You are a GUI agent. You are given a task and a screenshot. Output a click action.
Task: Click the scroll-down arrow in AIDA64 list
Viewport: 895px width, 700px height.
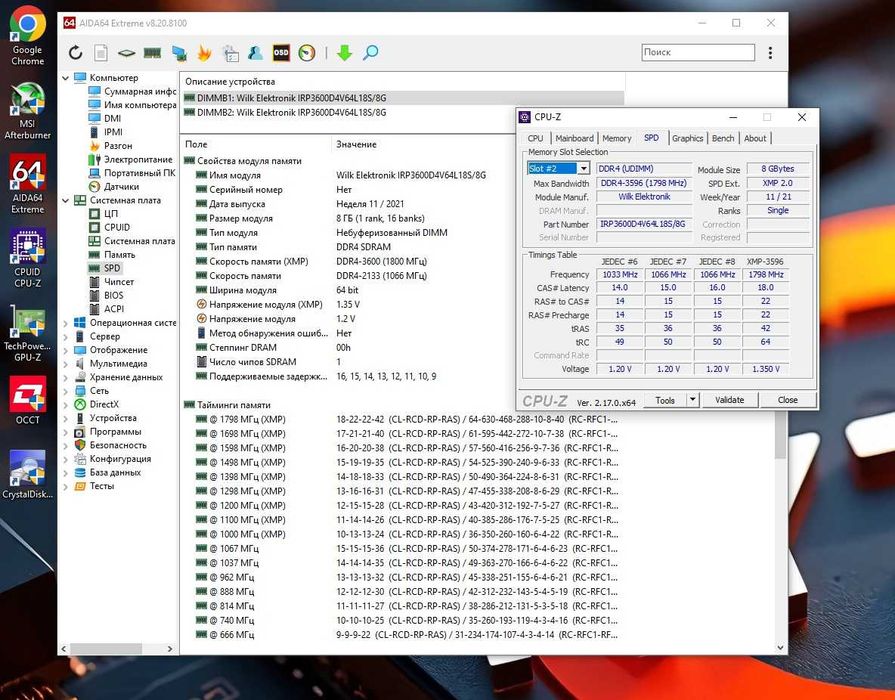pyautogui.click(x=780, y=647)
